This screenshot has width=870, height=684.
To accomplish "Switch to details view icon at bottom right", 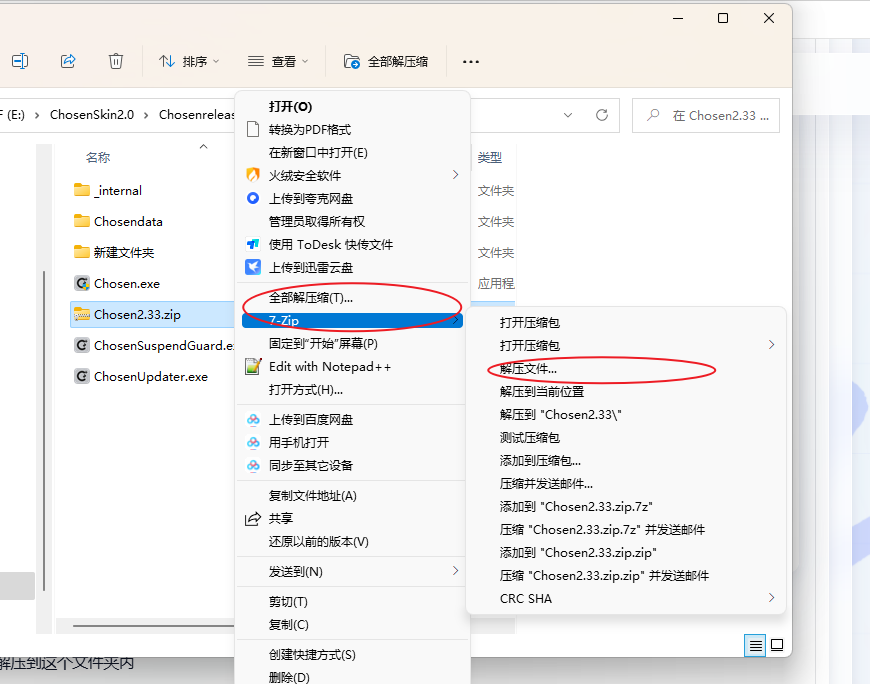I will [x=755, y=645].
